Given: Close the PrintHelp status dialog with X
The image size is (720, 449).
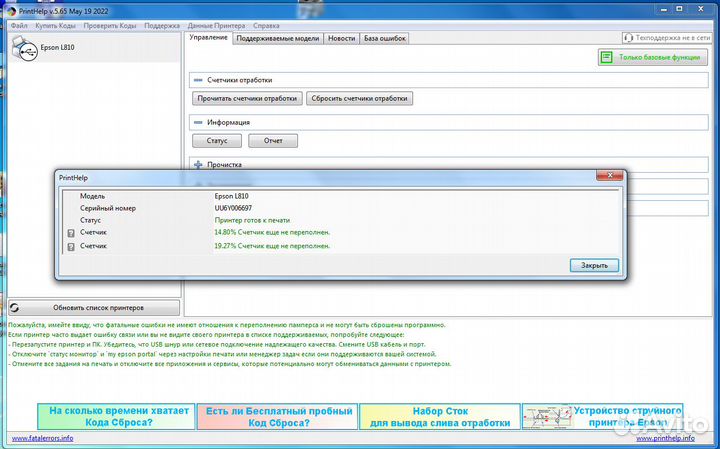Looking at the screenshot, I should 610,175.
